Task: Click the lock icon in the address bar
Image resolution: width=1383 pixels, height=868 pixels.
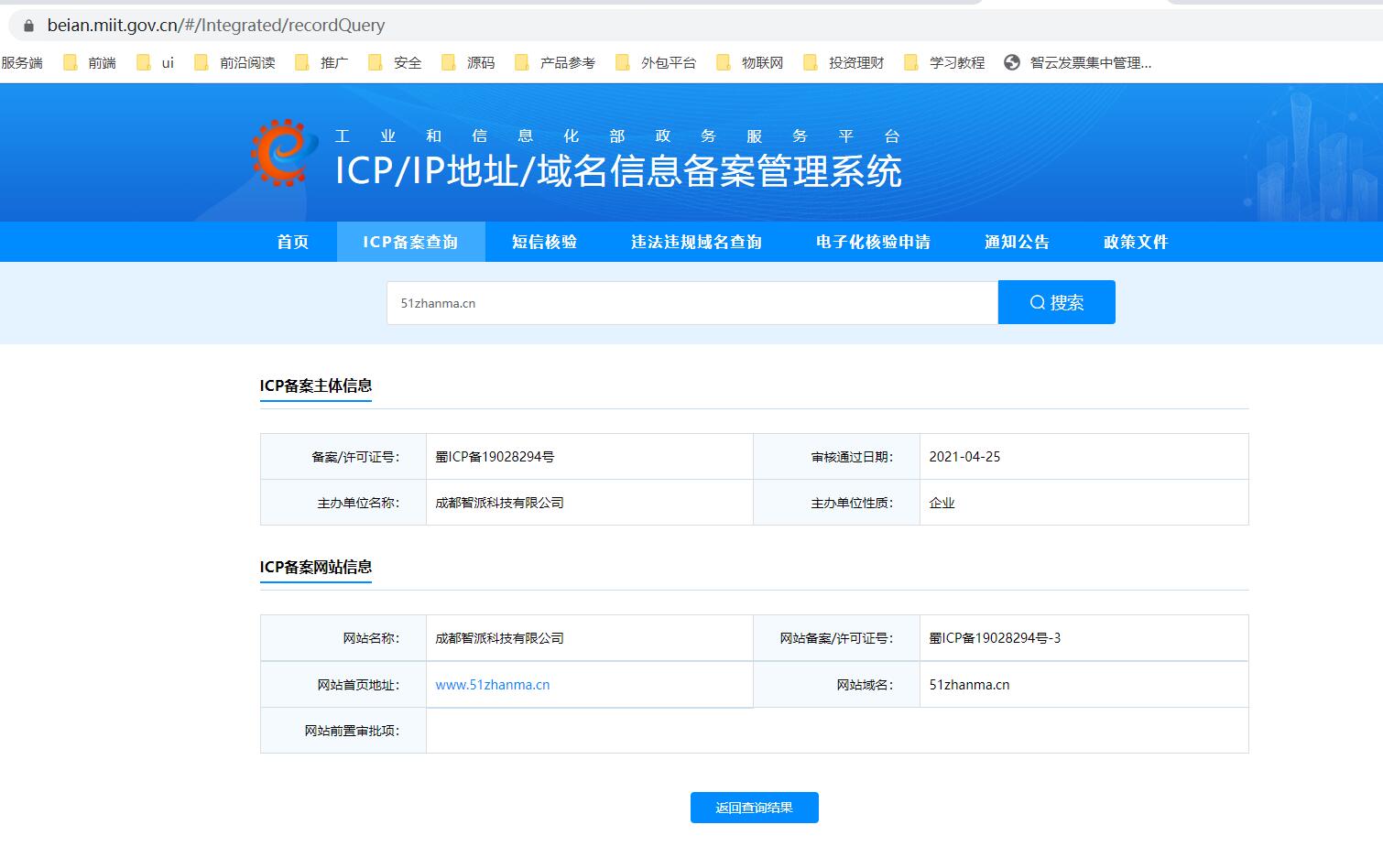Action: 28,26
